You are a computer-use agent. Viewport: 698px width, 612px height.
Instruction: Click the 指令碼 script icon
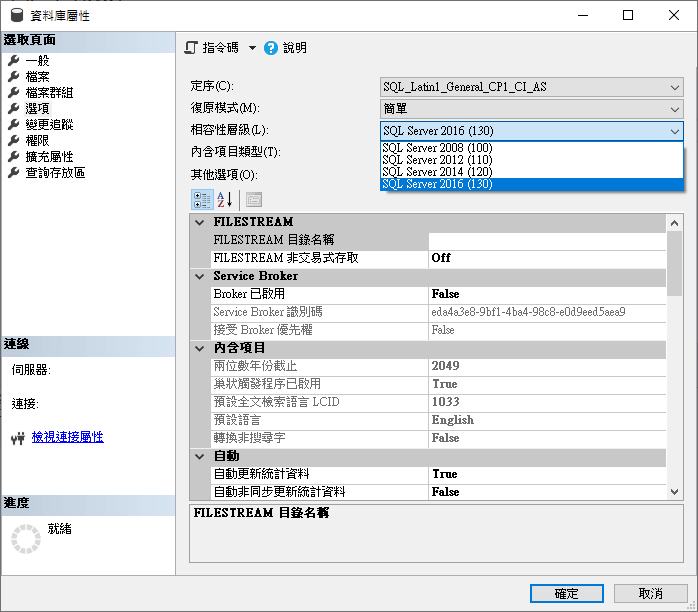(192, 47)
